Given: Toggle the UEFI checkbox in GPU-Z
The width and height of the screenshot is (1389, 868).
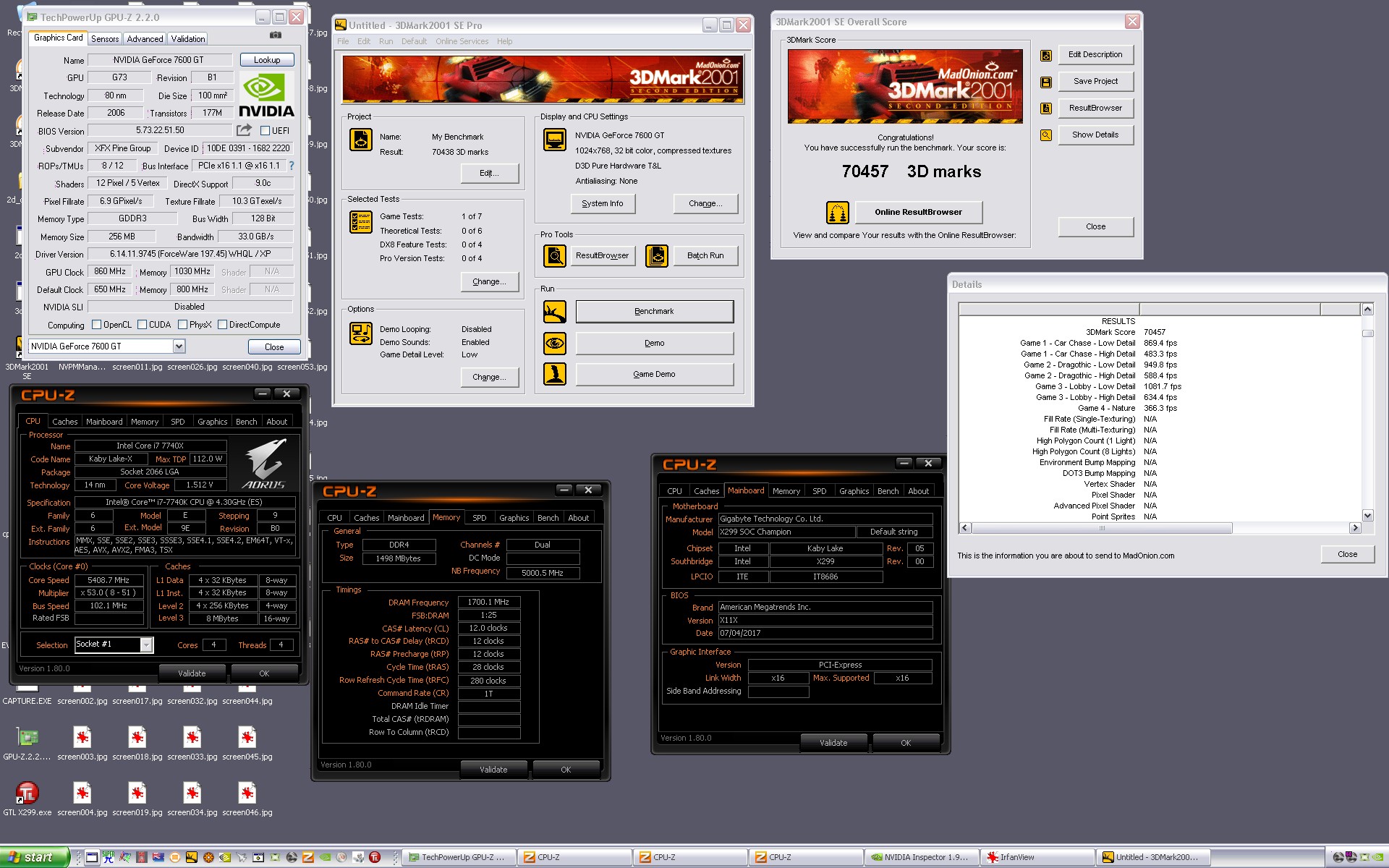Looking at the screenshot, I should 265,131.
